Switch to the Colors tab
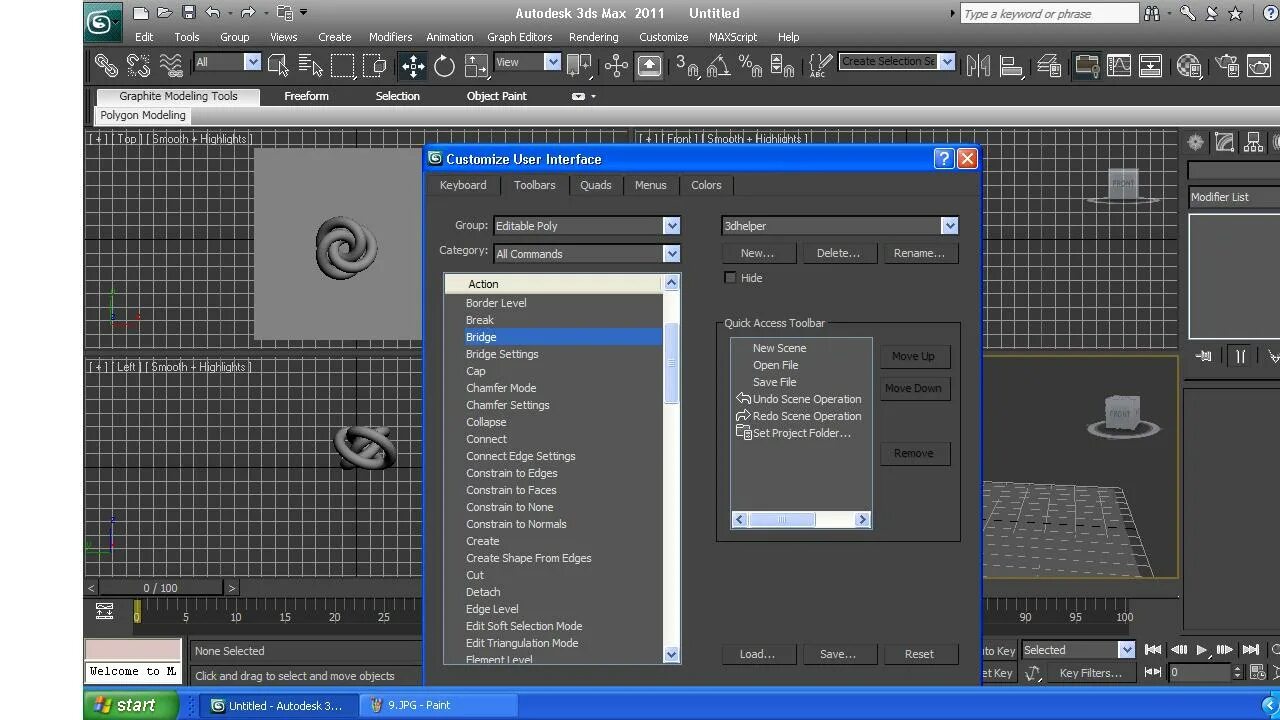Viewport: 1280px width, 720px height. click(706, 185)
